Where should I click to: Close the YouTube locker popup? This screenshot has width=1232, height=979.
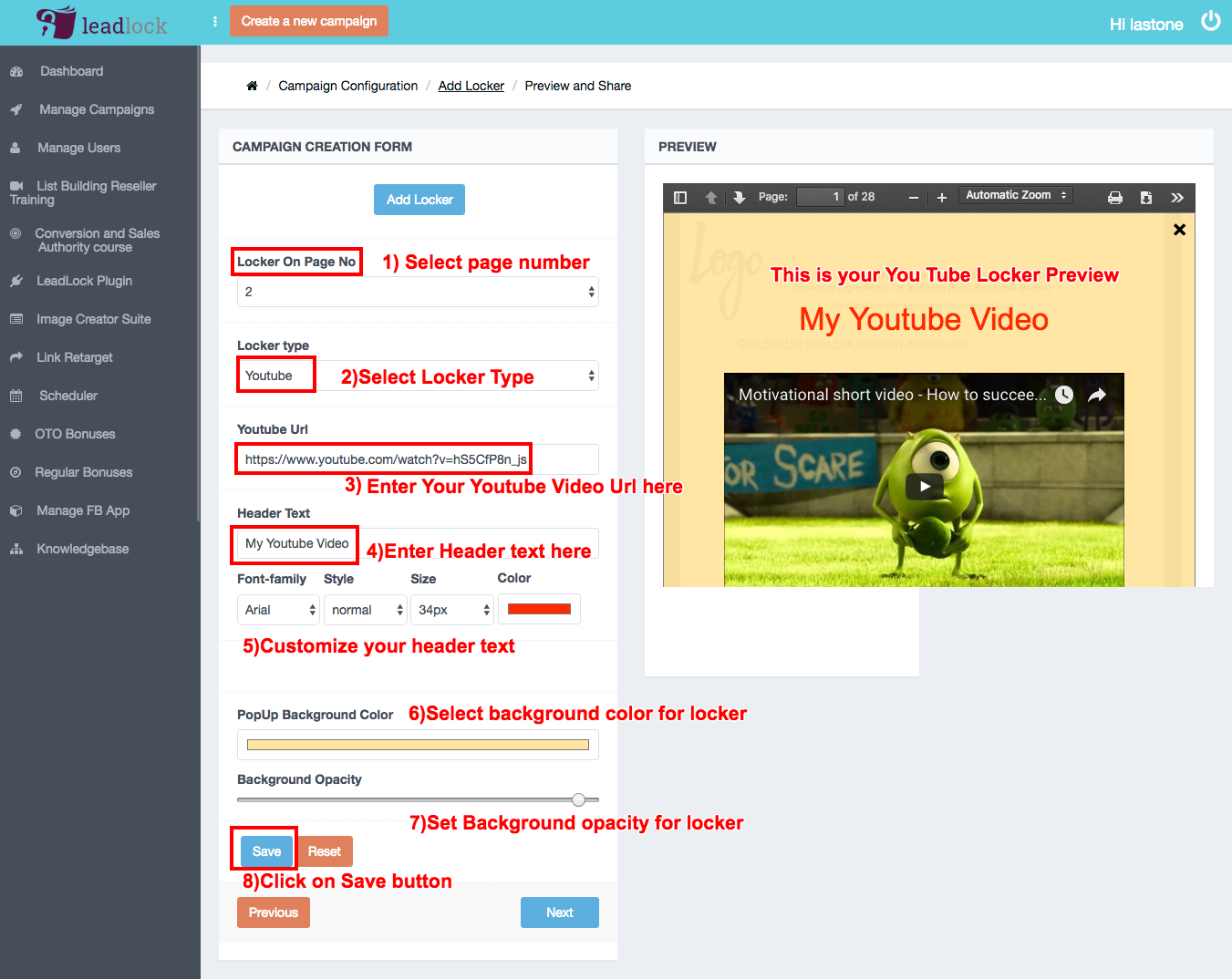[1179, 230]
